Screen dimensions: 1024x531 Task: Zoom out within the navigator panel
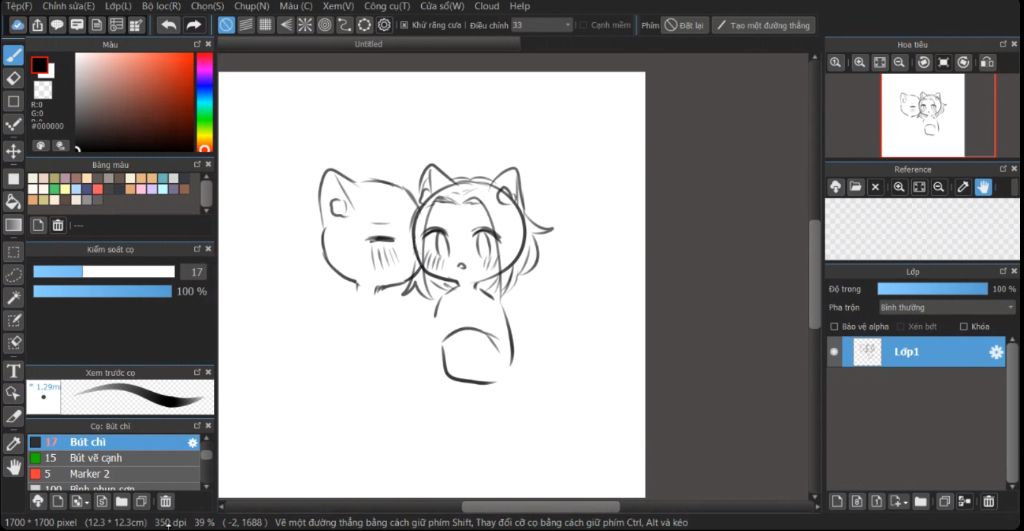[x=899, y=62]
